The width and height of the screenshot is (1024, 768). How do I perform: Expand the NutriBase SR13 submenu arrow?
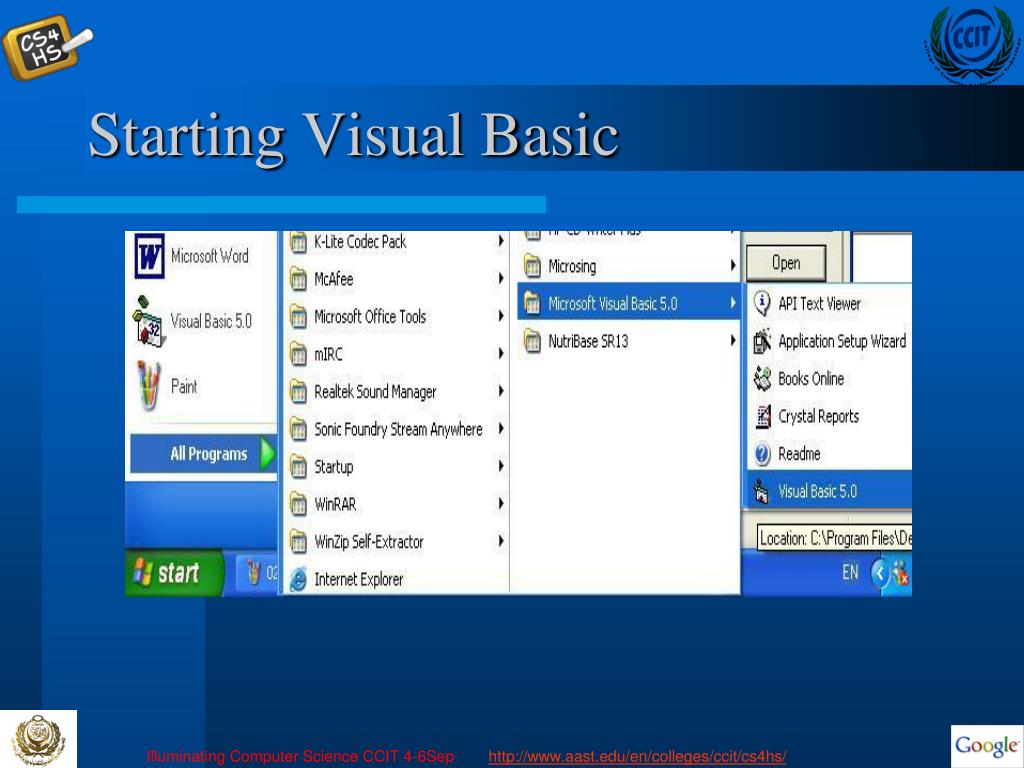(x=733, y=341)
